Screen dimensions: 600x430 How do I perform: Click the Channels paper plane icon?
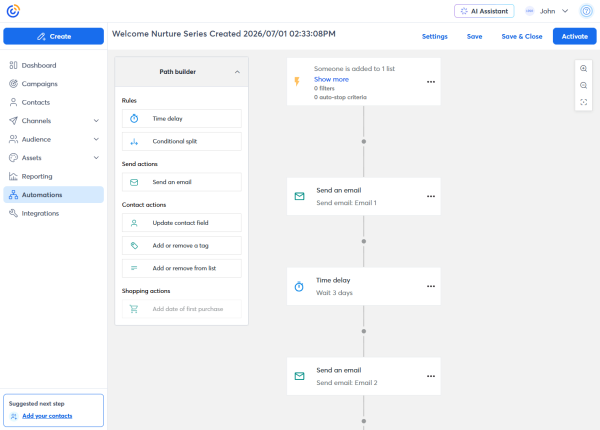13,121
